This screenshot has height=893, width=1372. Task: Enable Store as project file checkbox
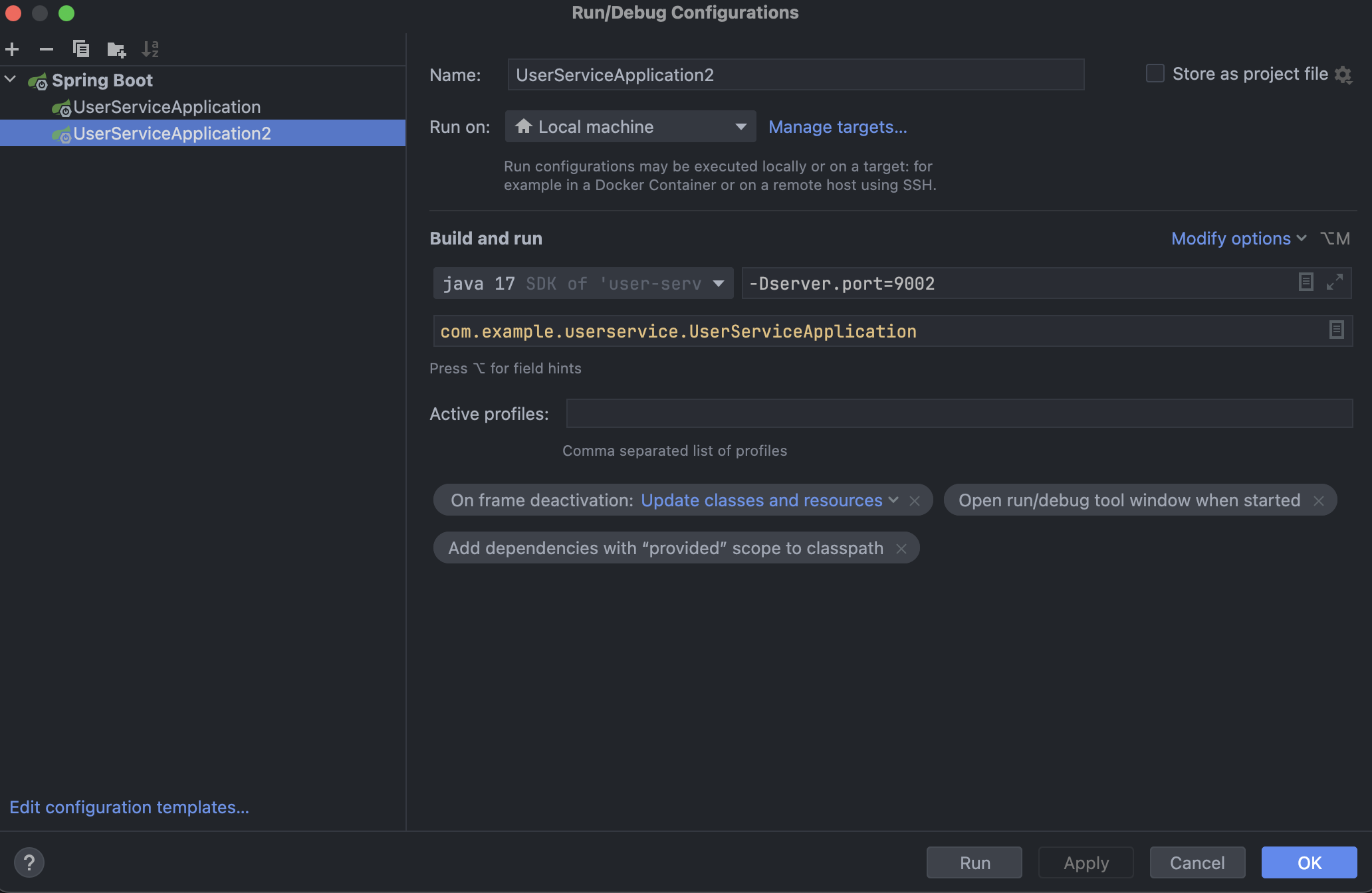click(x=1155, y=74)
